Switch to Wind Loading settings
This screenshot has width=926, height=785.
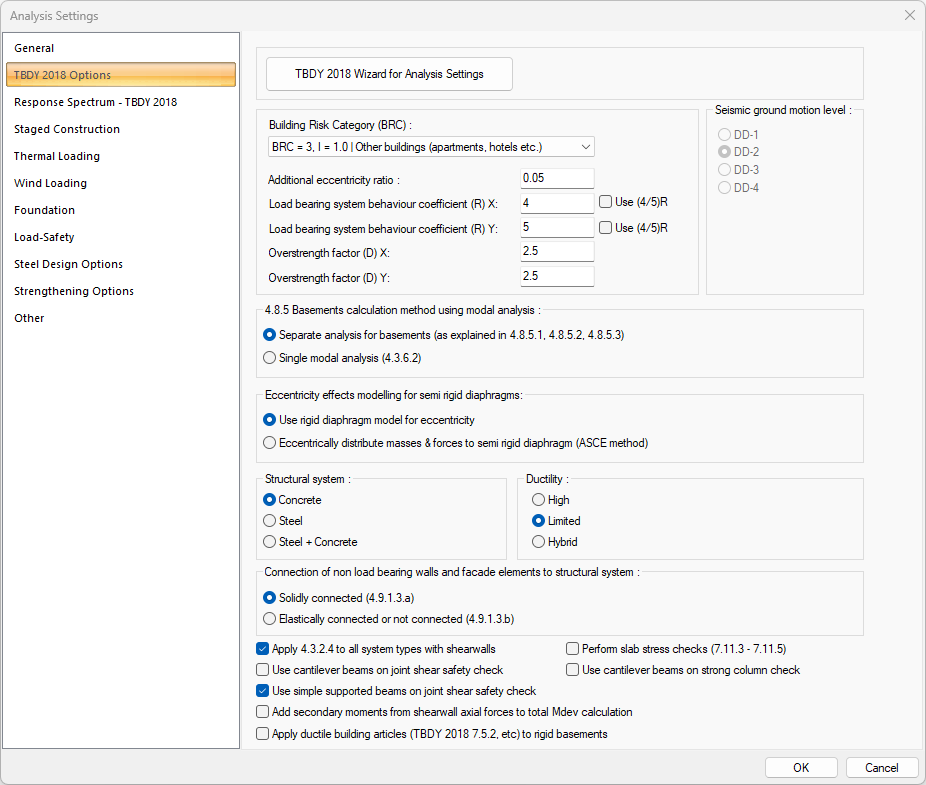click(50, 183)
